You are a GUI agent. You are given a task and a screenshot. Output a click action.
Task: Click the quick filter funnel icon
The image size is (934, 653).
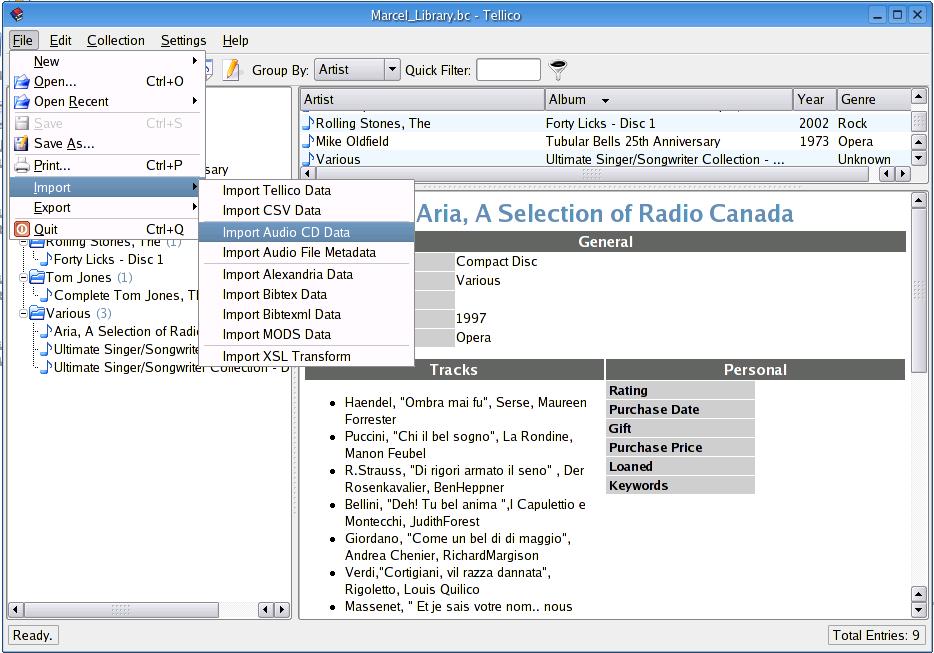tap(558, 69)
